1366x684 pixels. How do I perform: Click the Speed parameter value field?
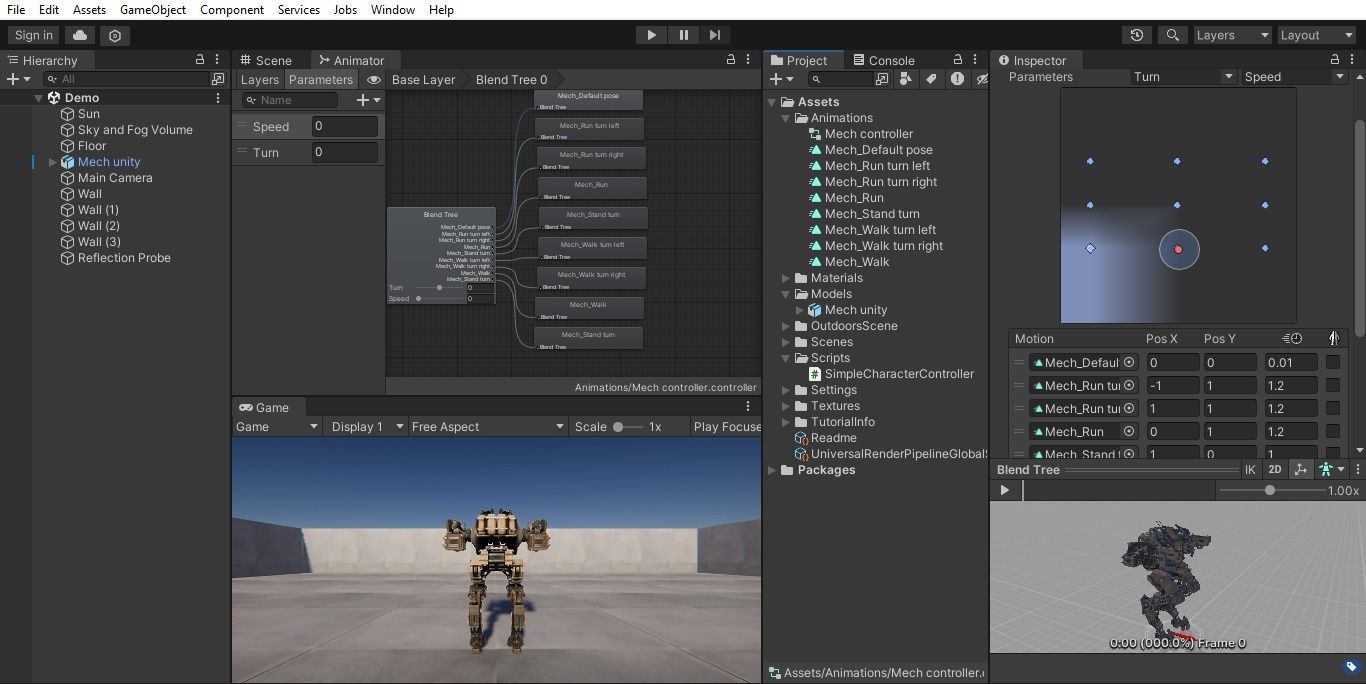click(x=345, y=126)
